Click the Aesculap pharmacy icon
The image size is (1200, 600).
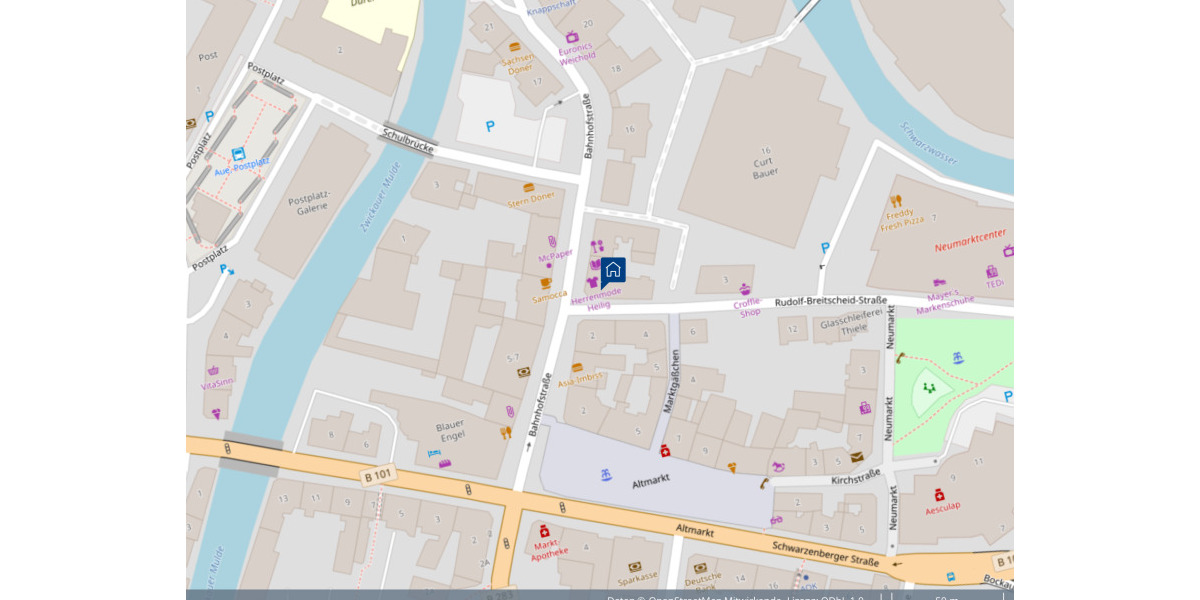pyautogui.click(x=939, y=494)
